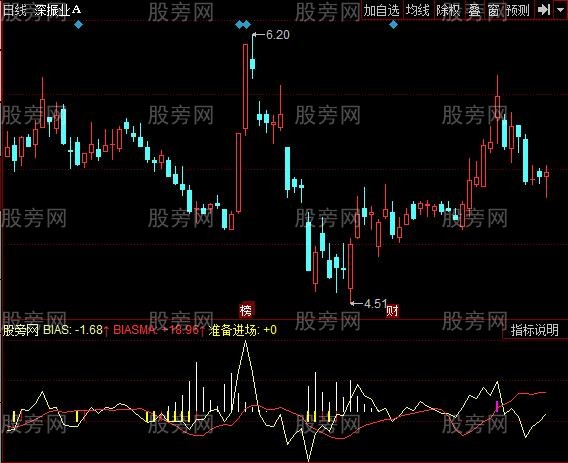
Task: Click the 4.51 low price label
Action: pos(376,304)
